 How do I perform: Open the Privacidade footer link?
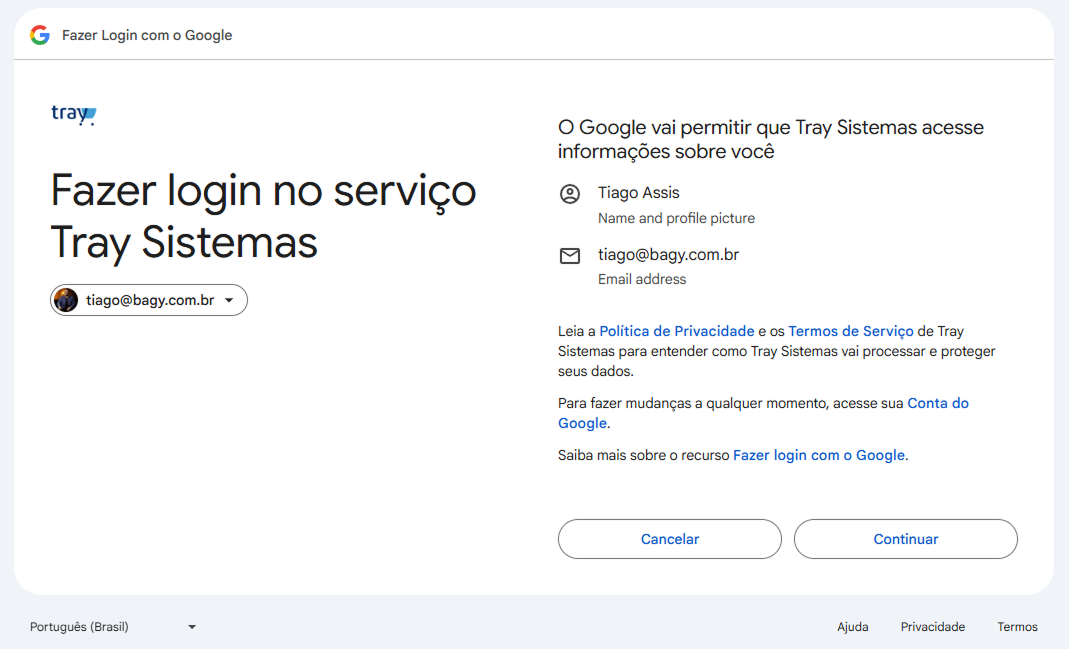pyautogui.click(x=933, y=627)
